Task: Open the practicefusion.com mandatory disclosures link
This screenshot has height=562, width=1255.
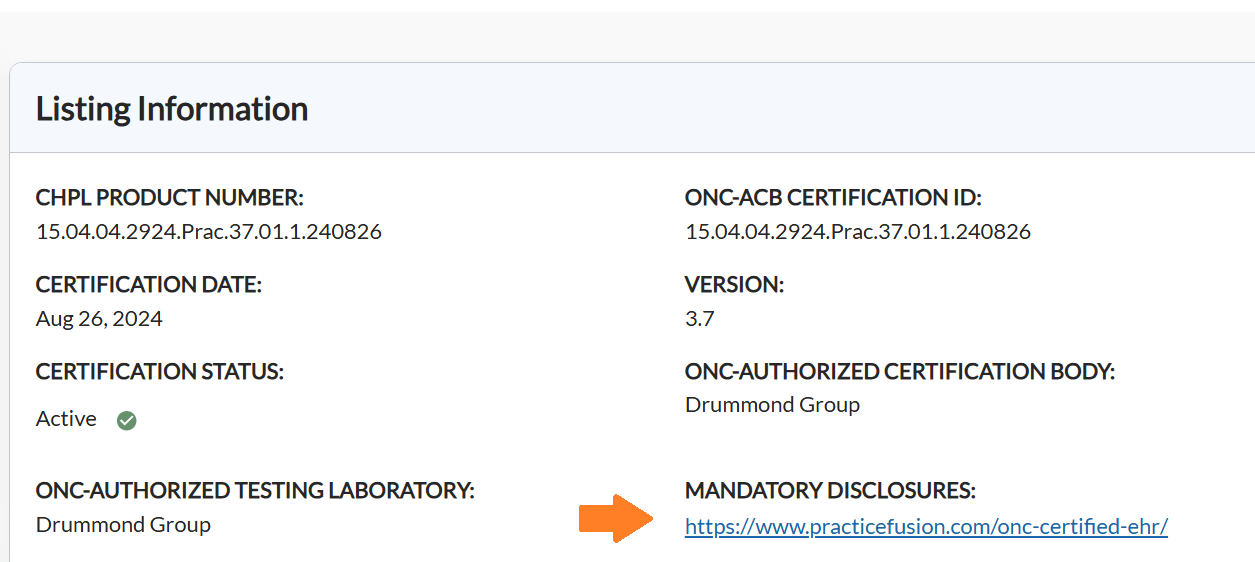Action: click(926, 526)
